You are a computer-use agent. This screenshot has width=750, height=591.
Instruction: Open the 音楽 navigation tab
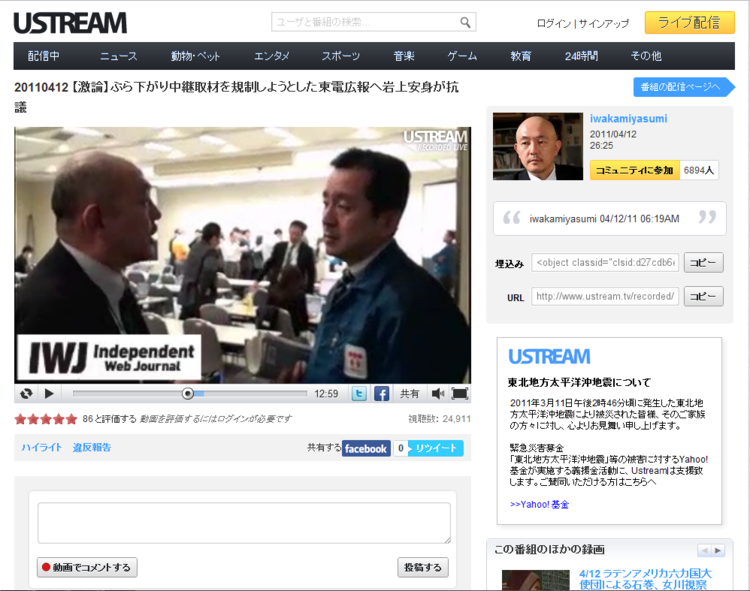(404, 56)
